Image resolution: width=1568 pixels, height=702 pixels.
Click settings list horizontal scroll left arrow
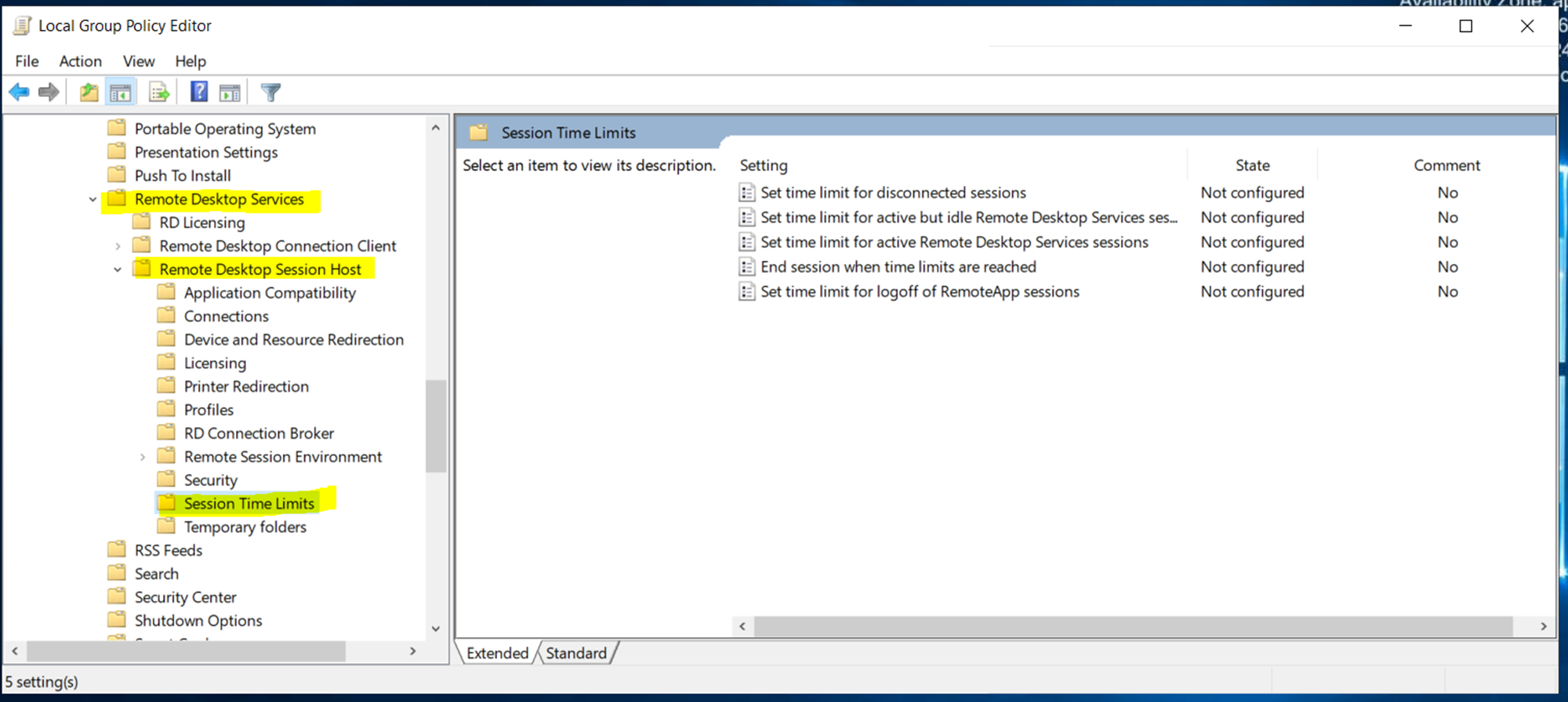(742, 626)
